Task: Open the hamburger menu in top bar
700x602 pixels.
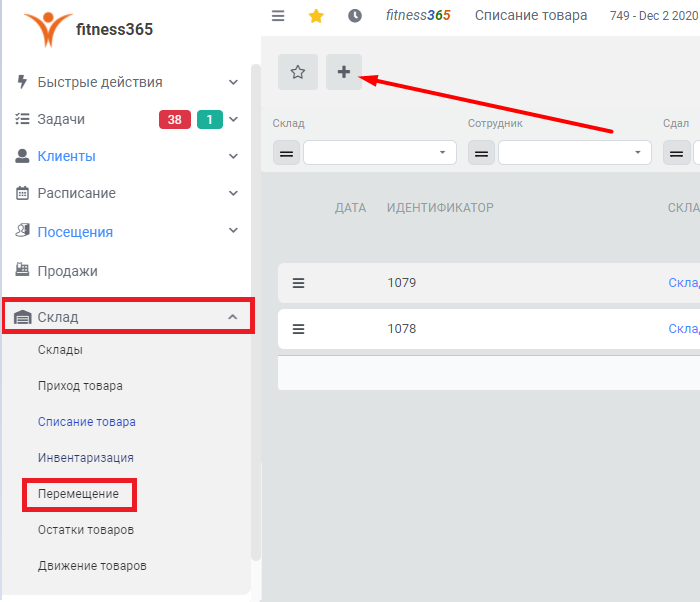Action: (x=278, y=16)
